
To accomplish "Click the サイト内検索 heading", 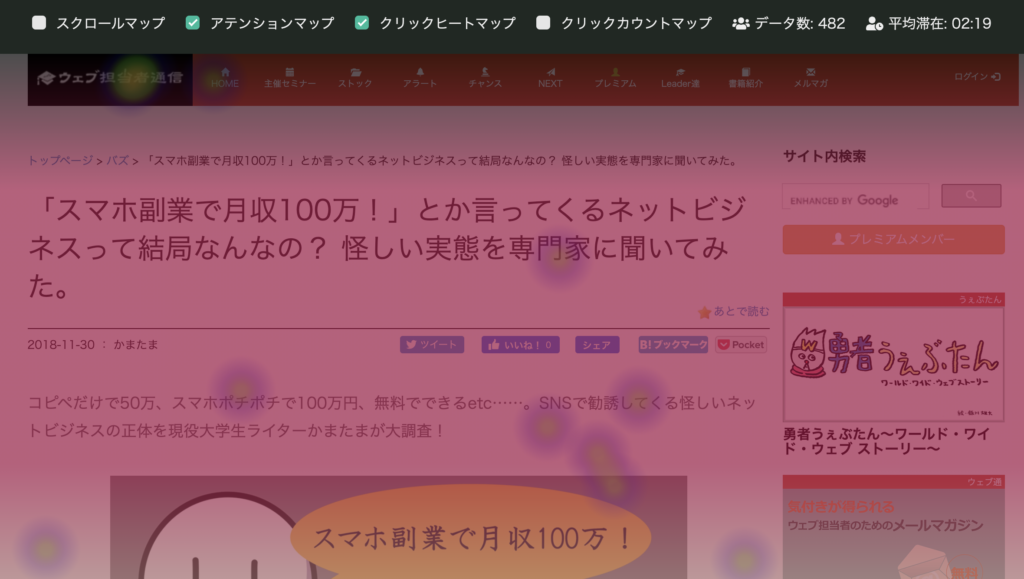I will 824,157.
